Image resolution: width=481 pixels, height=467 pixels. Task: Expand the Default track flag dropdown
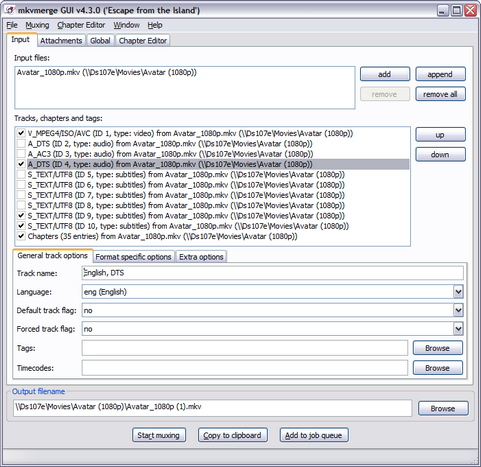point(458,310)
